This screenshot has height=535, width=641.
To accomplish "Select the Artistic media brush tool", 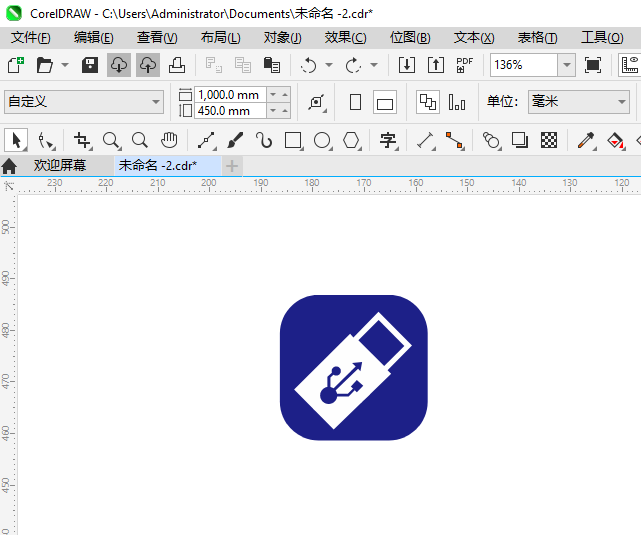I will [235, 141].
